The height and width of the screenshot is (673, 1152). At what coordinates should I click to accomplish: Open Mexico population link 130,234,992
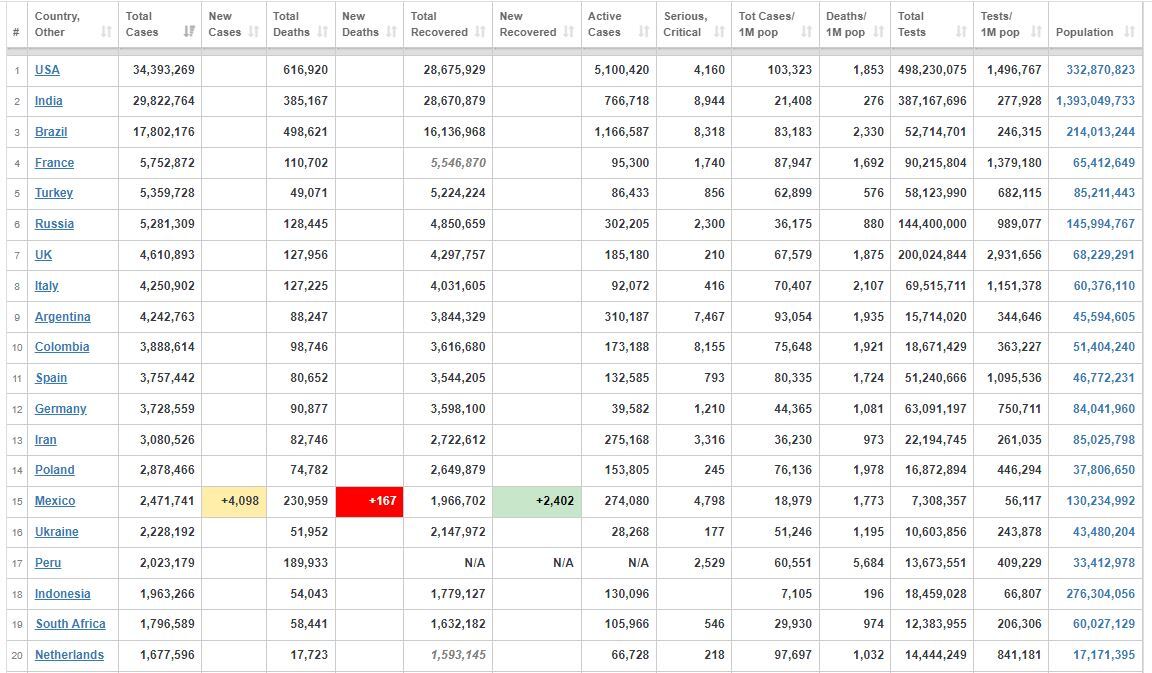pyautogui.click(x=1101, y=500)
